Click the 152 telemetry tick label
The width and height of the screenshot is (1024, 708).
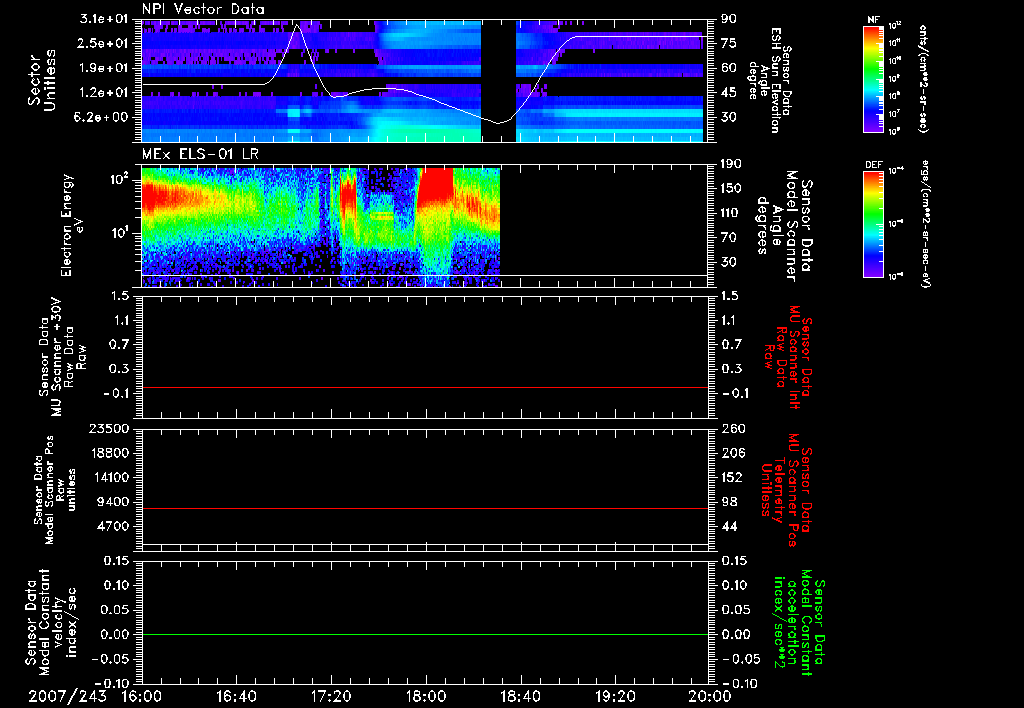pyautogui.click(x=731, y=477)
